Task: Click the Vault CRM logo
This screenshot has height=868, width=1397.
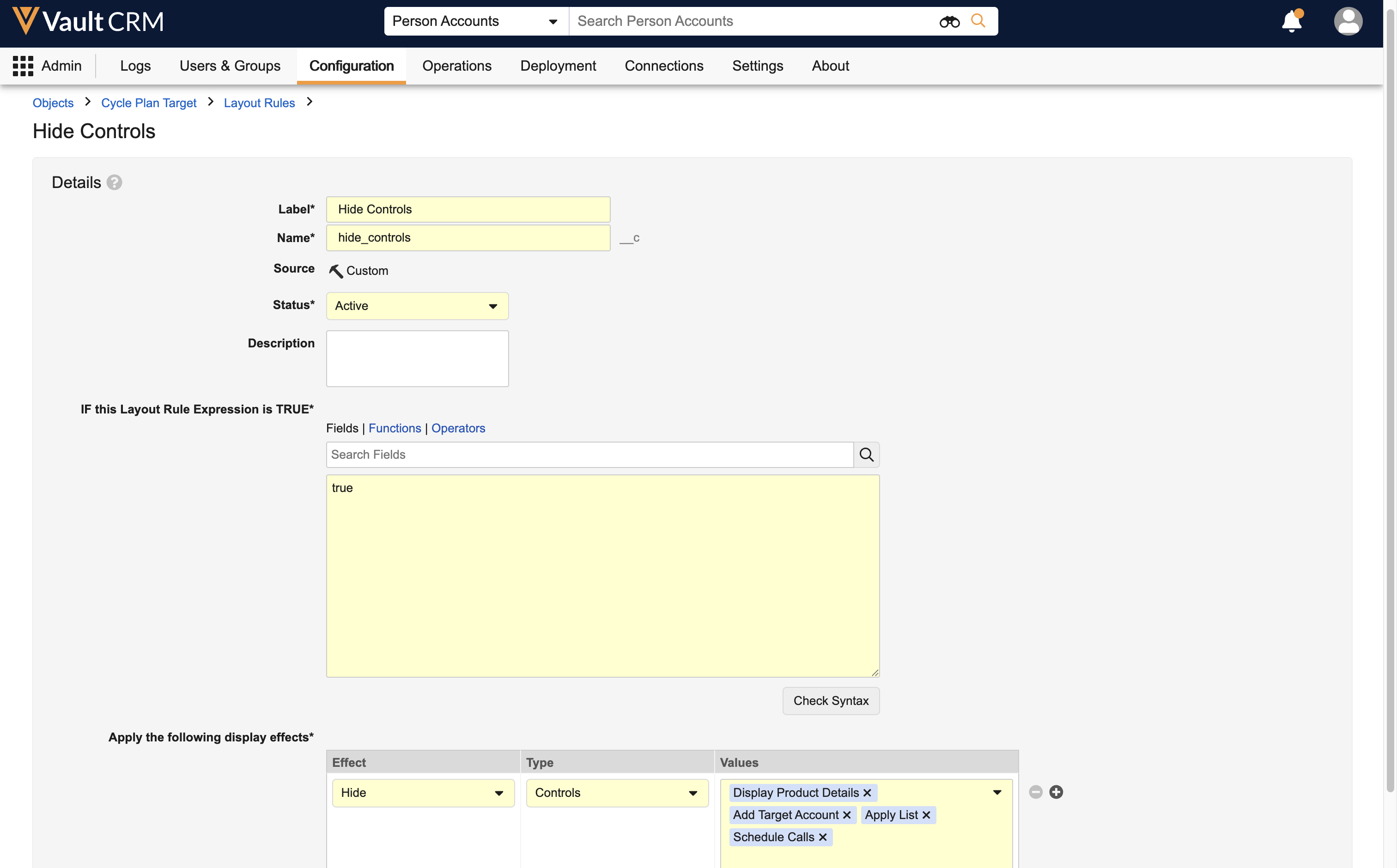Action: 88,21
